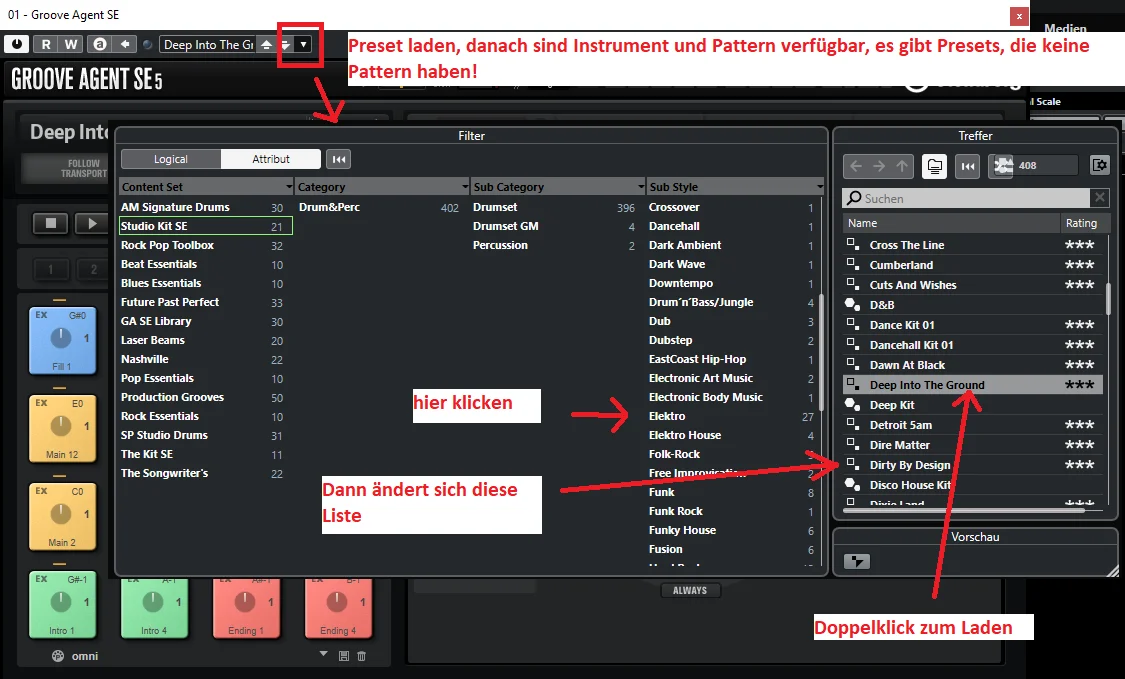Open the Sub Category column dropdown
Image resolution: width=1125 pixels, height=679 pixels.
pos(641,187)
